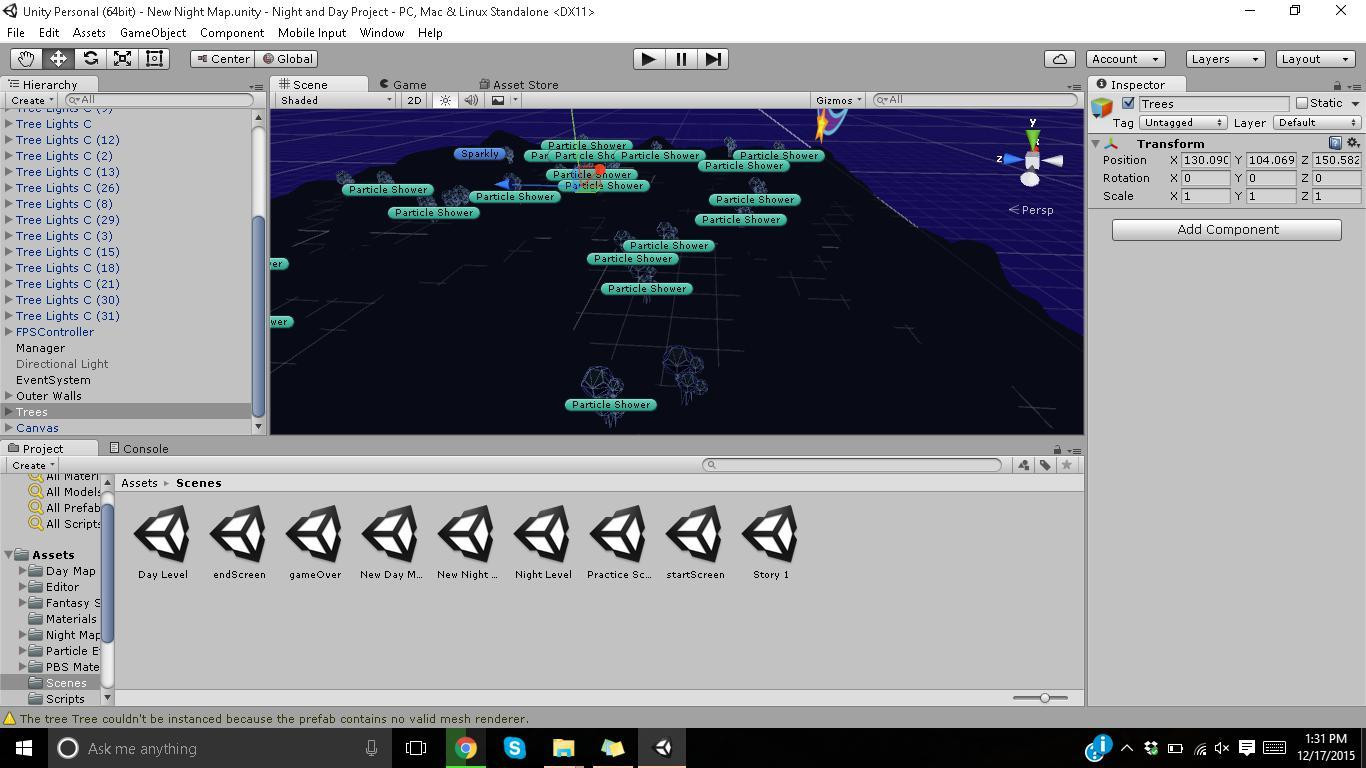Click the Pause button
This screenshot has height=768, width=1366.
[681, 59]
